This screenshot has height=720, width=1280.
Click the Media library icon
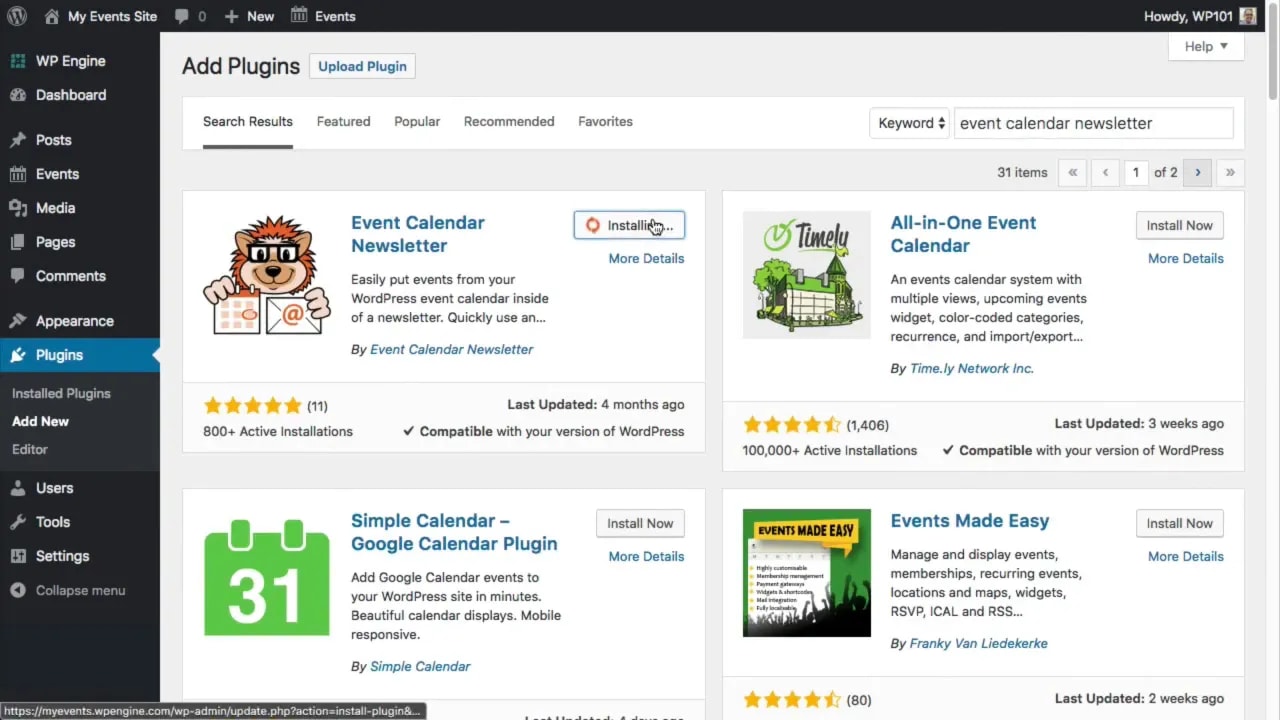[18, 208]
